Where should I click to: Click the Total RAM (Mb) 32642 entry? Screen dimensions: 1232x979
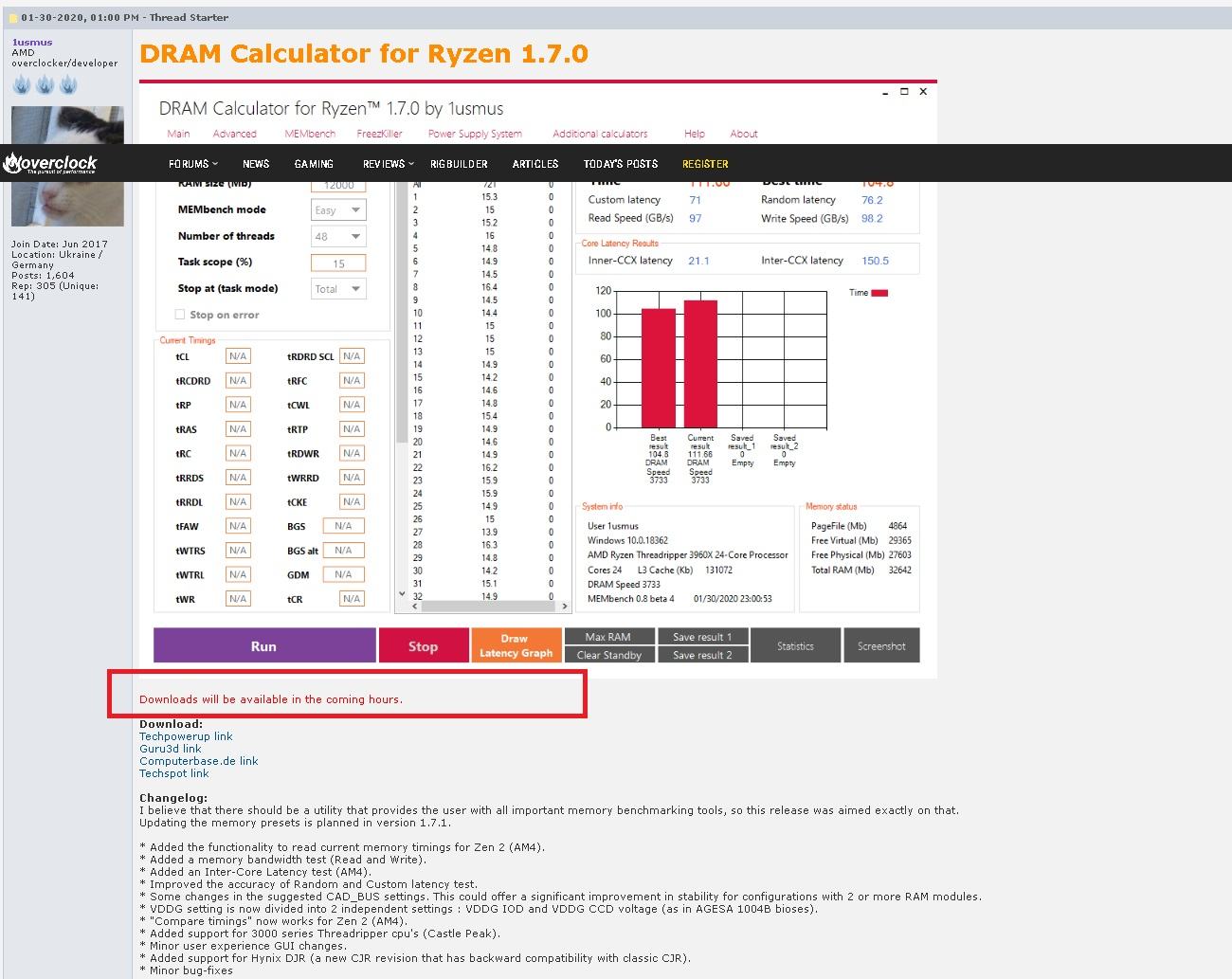pos(861,570)
